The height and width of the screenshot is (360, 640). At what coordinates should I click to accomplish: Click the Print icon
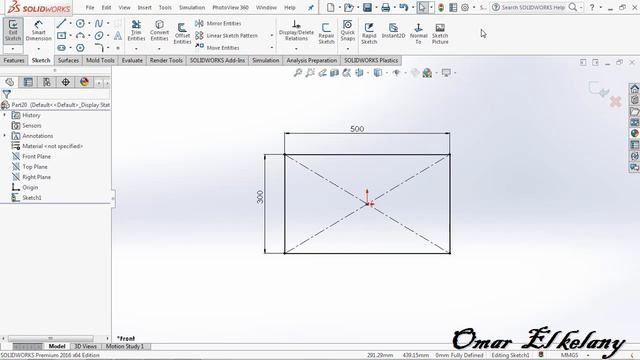(385, 7)
